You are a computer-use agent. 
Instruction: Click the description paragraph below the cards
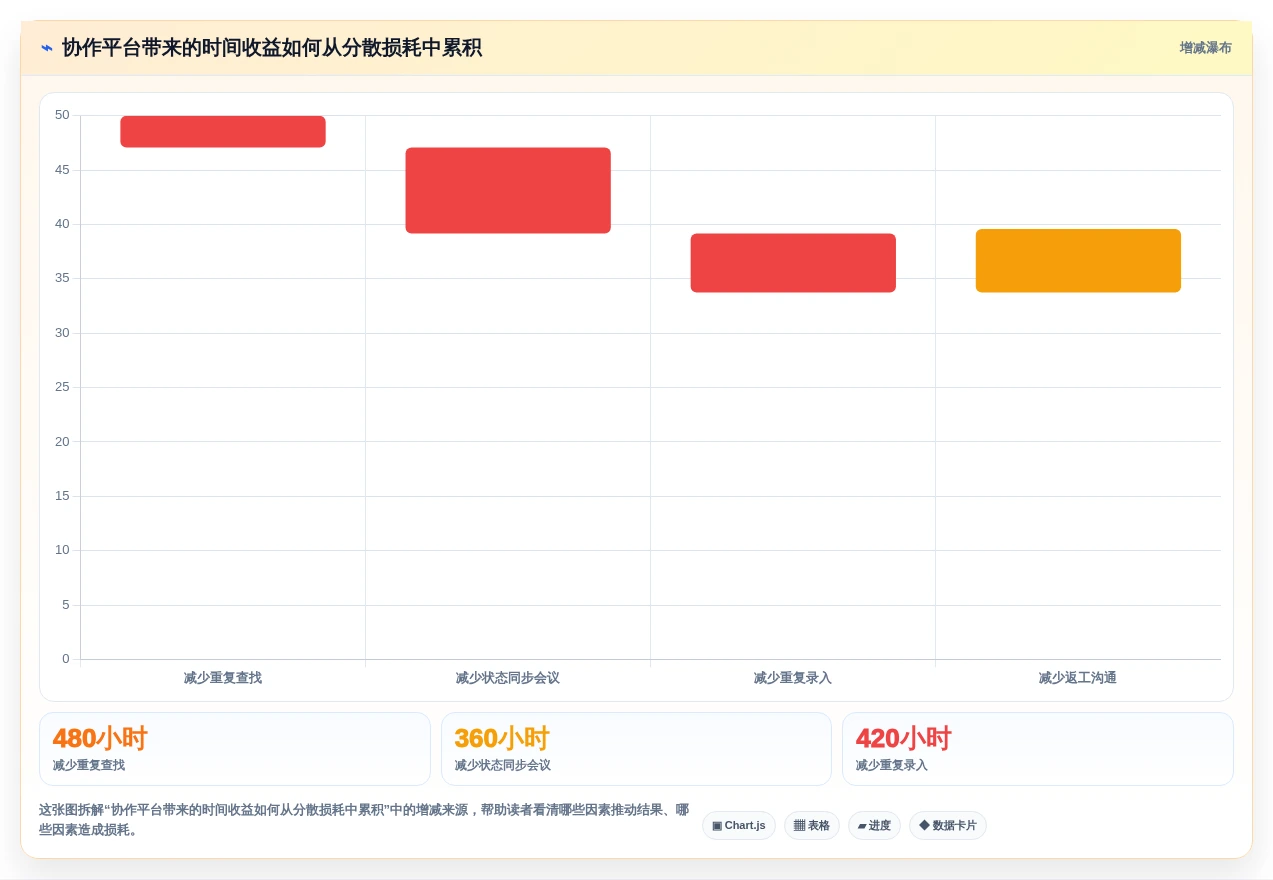point(365,820)
